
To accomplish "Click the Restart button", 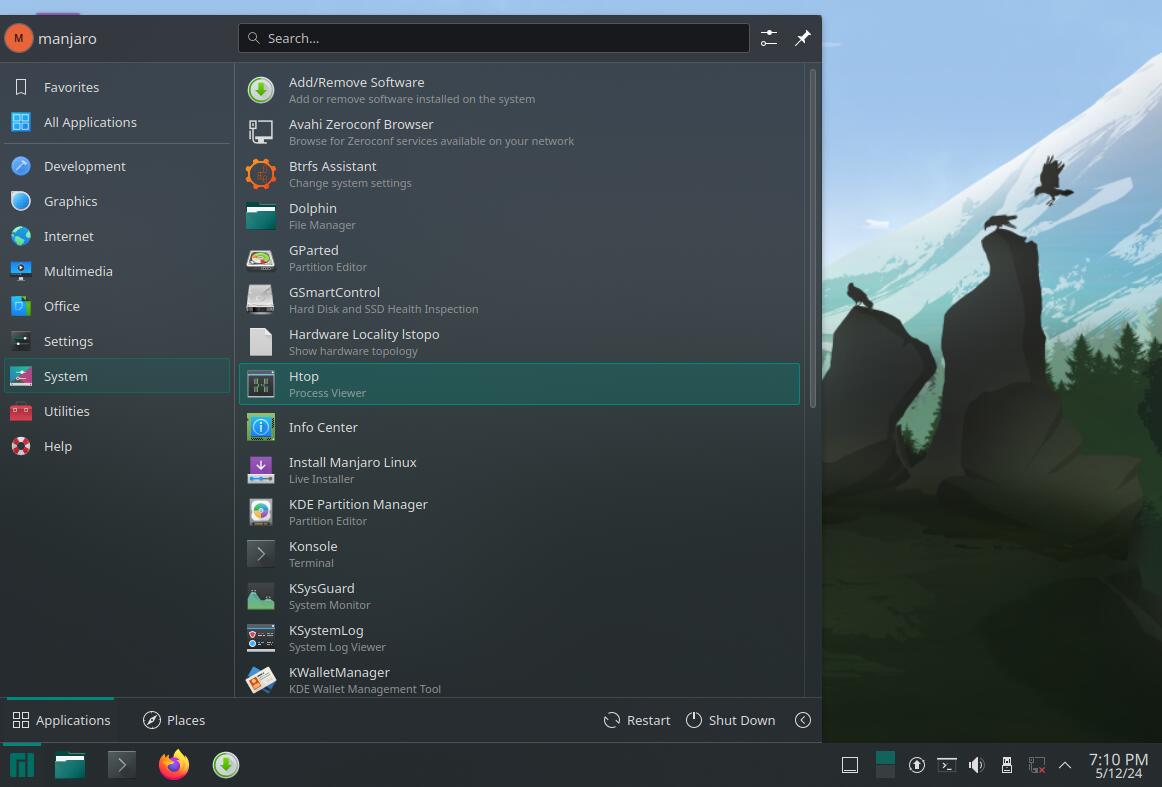I will click(637, 720).
